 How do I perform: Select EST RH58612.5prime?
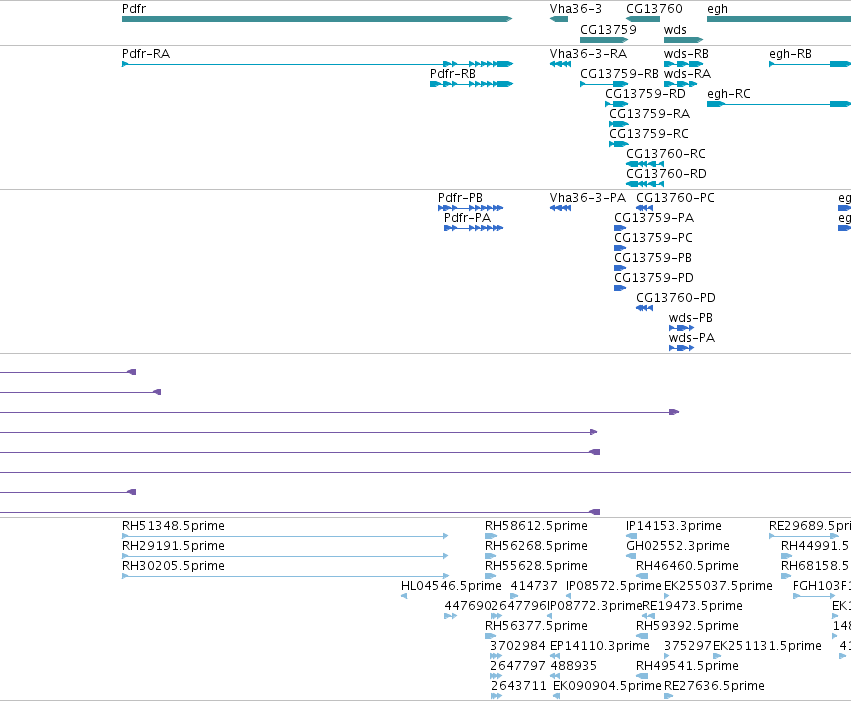pos(491,536)
